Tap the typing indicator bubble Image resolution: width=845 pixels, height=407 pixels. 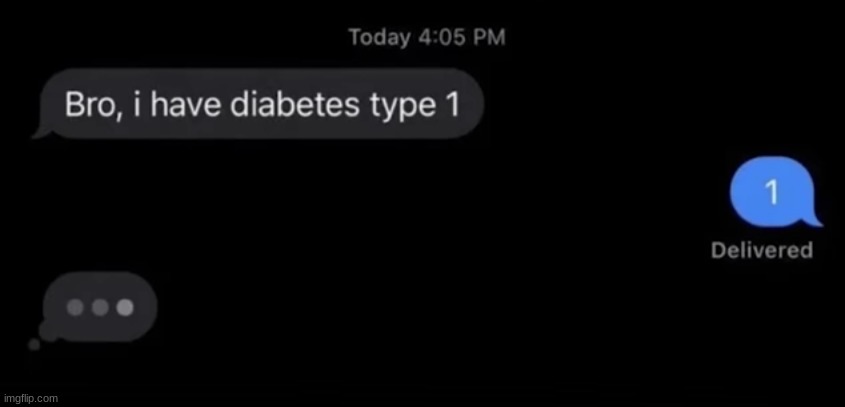100,307
